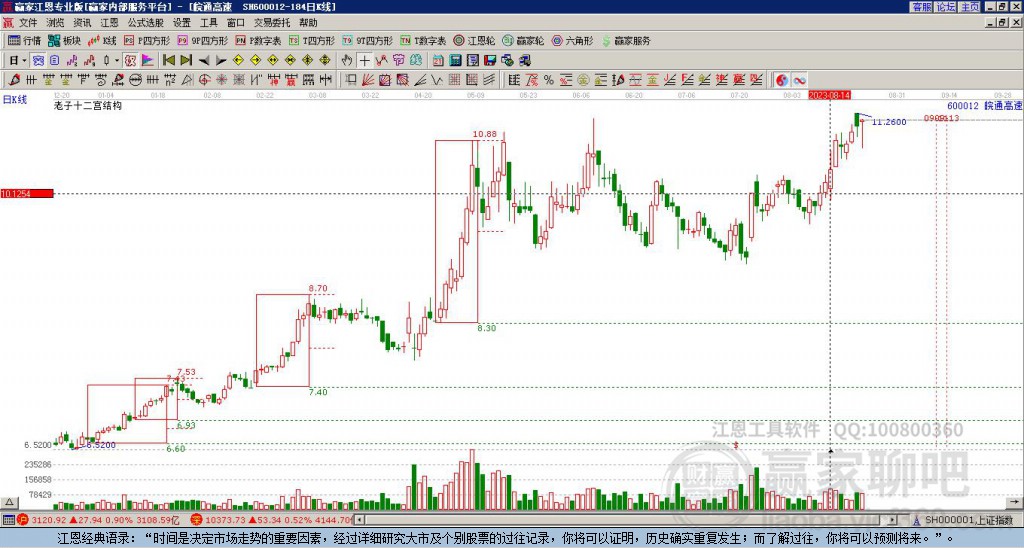Open the 窗口 menu
Image resolution: width=1024 pixels, height=548 pixels.
(x=236, y=23)
